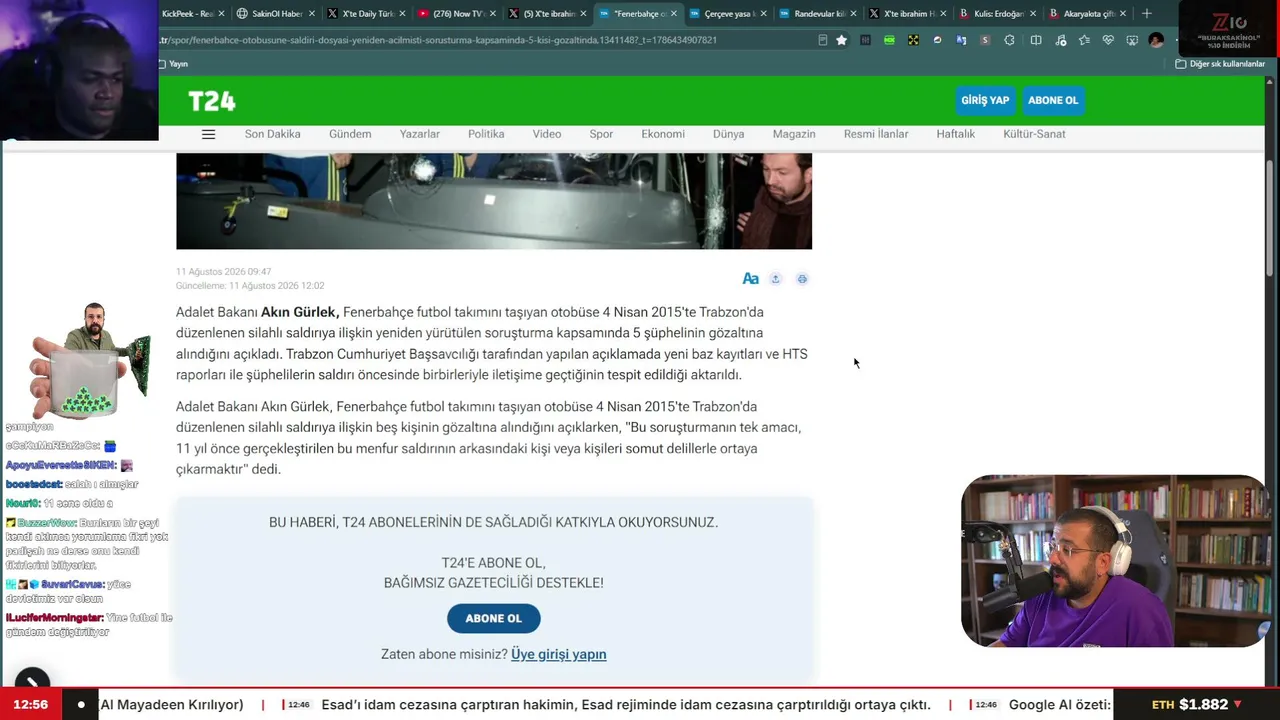Open the T24 hamburger menu

pyautogui.click(x=208, y=134)
